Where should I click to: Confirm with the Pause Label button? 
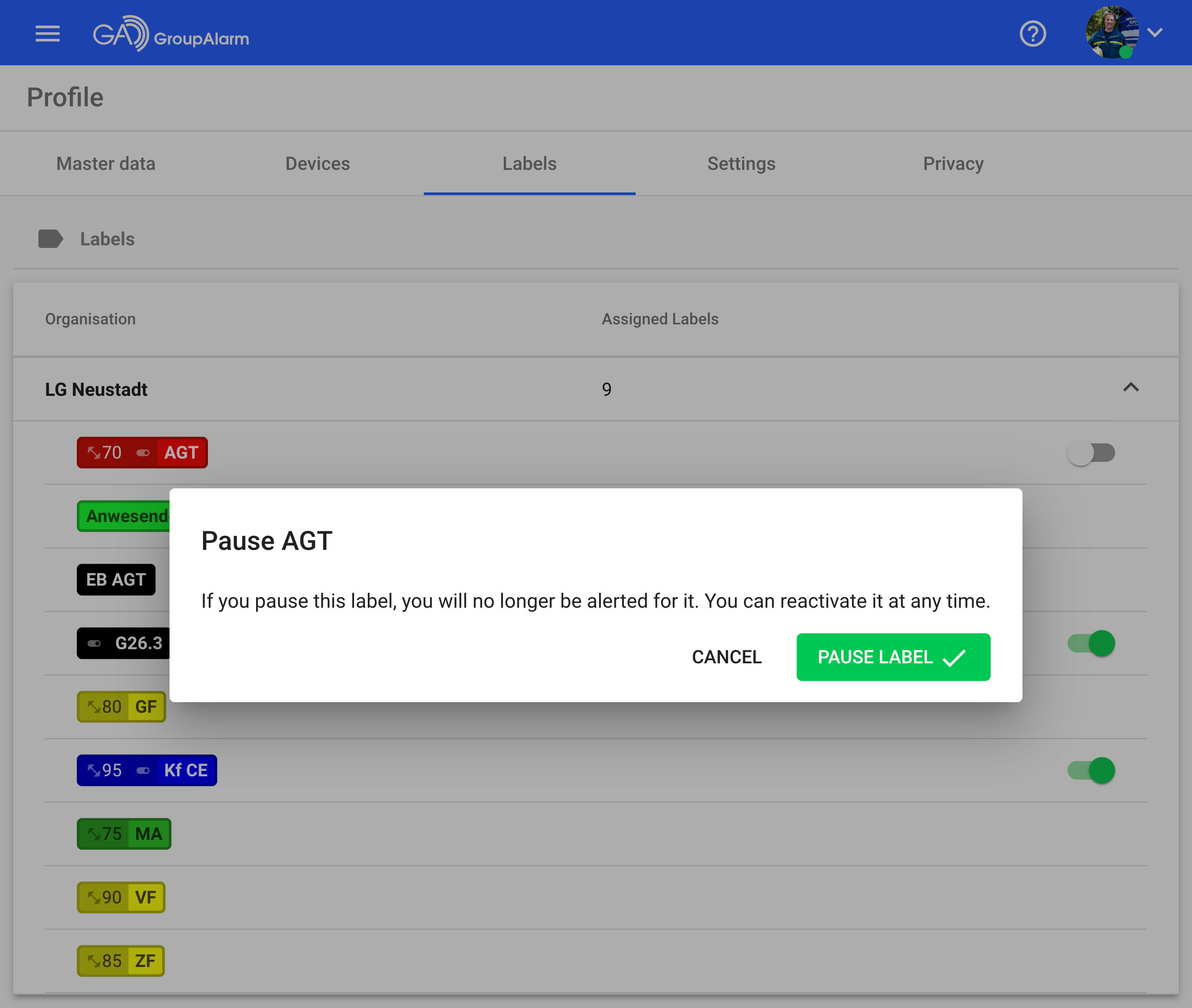point(892,657)
